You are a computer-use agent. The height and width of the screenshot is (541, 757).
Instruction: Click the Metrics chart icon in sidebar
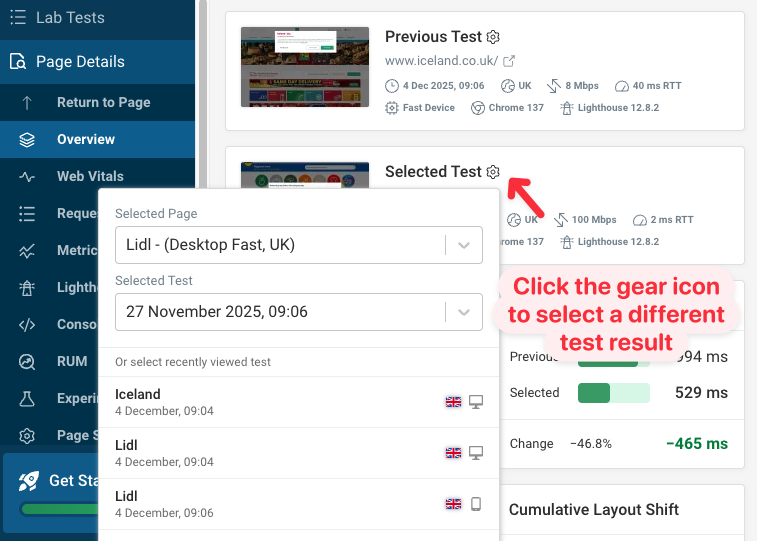pyautogui.click(x=27, y=250)
